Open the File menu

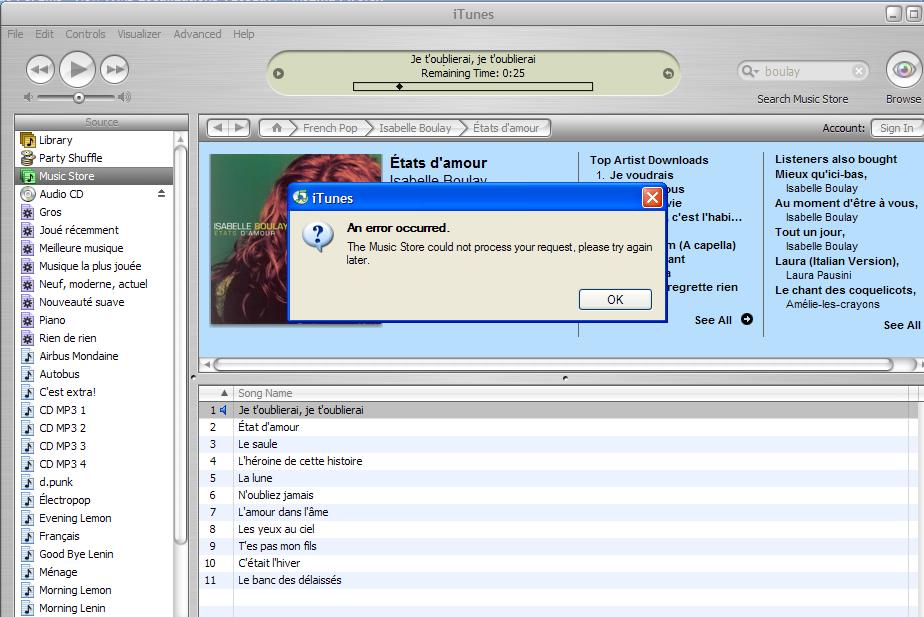click(15, 34)
